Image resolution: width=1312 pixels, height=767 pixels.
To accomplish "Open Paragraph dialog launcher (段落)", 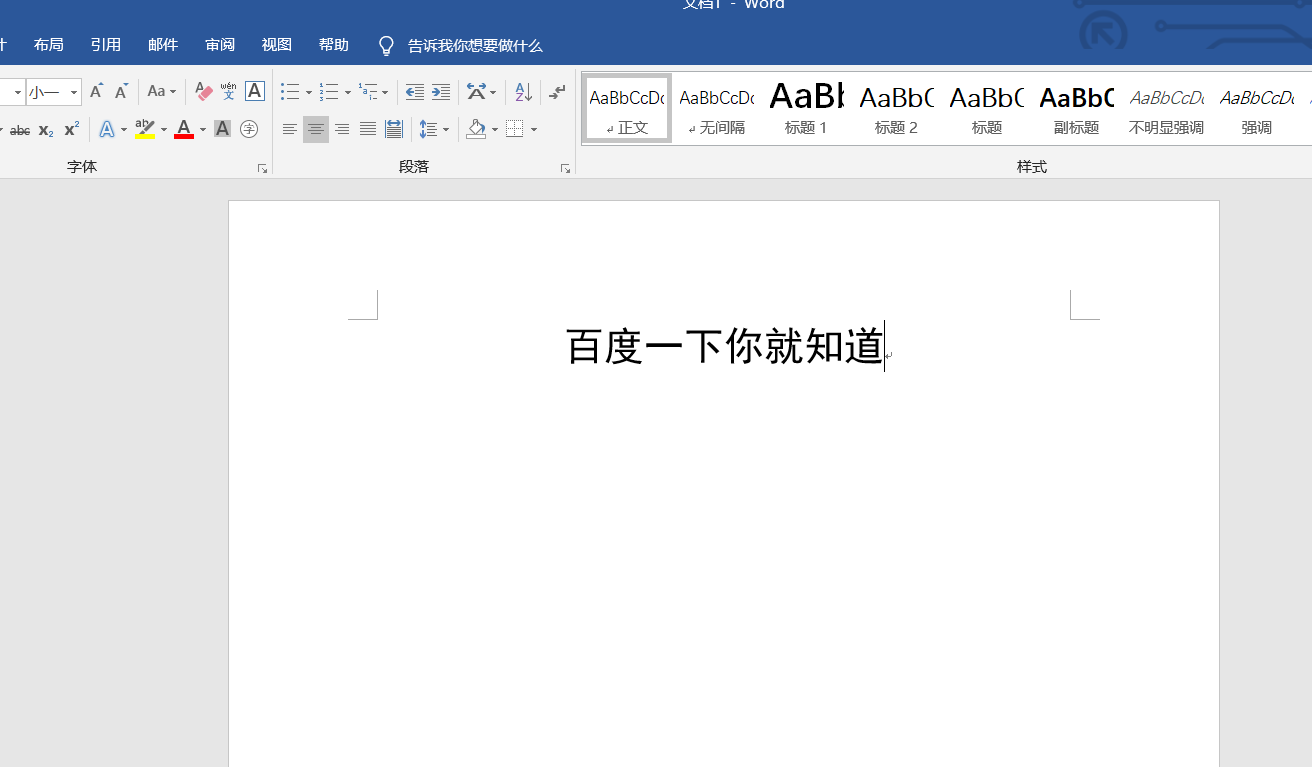I will point(565,169).
